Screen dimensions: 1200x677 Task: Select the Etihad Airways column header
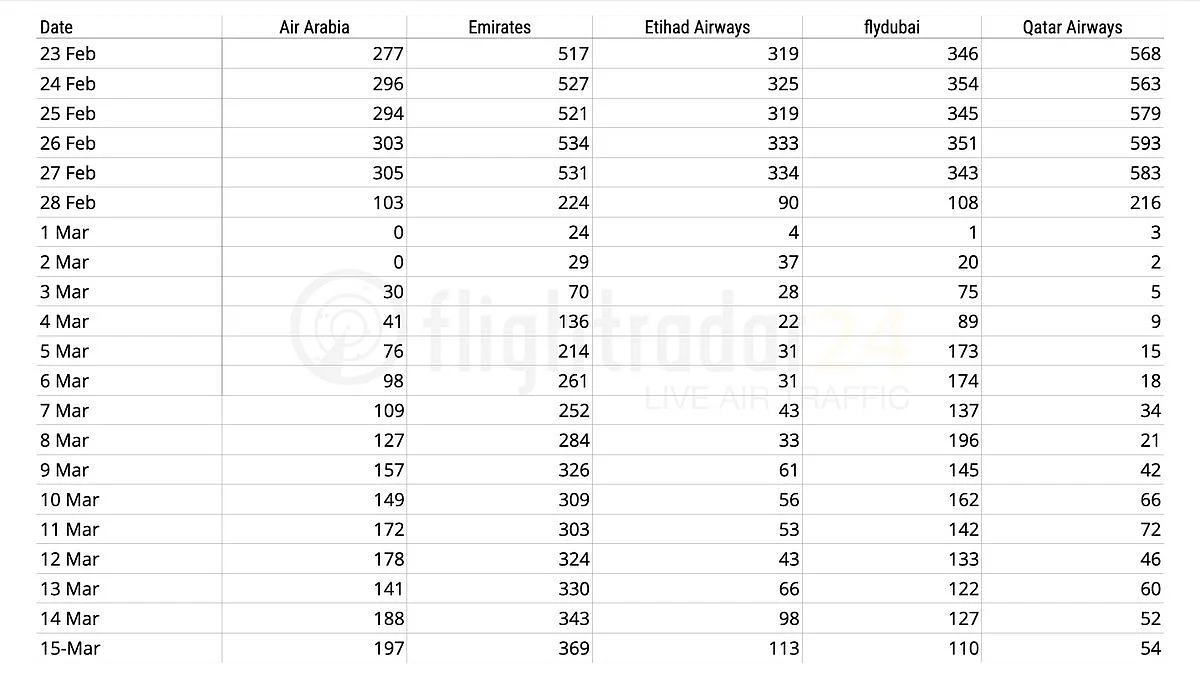[697, 27]
